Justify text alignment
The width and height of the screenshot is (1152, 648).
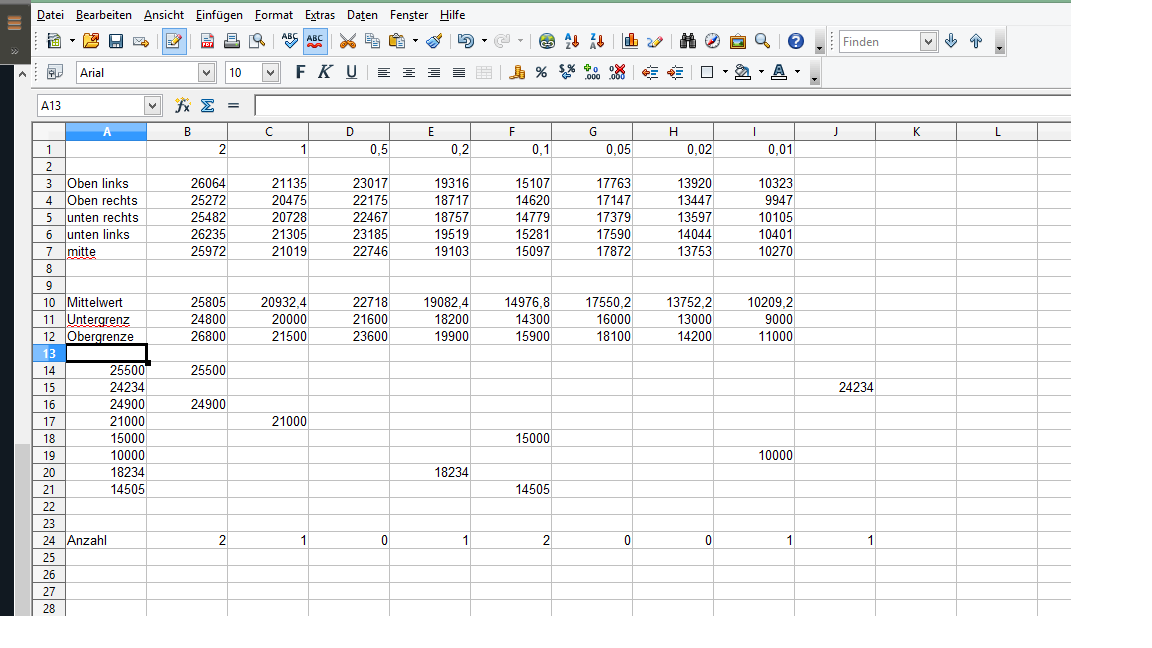[x=458, y=72]
